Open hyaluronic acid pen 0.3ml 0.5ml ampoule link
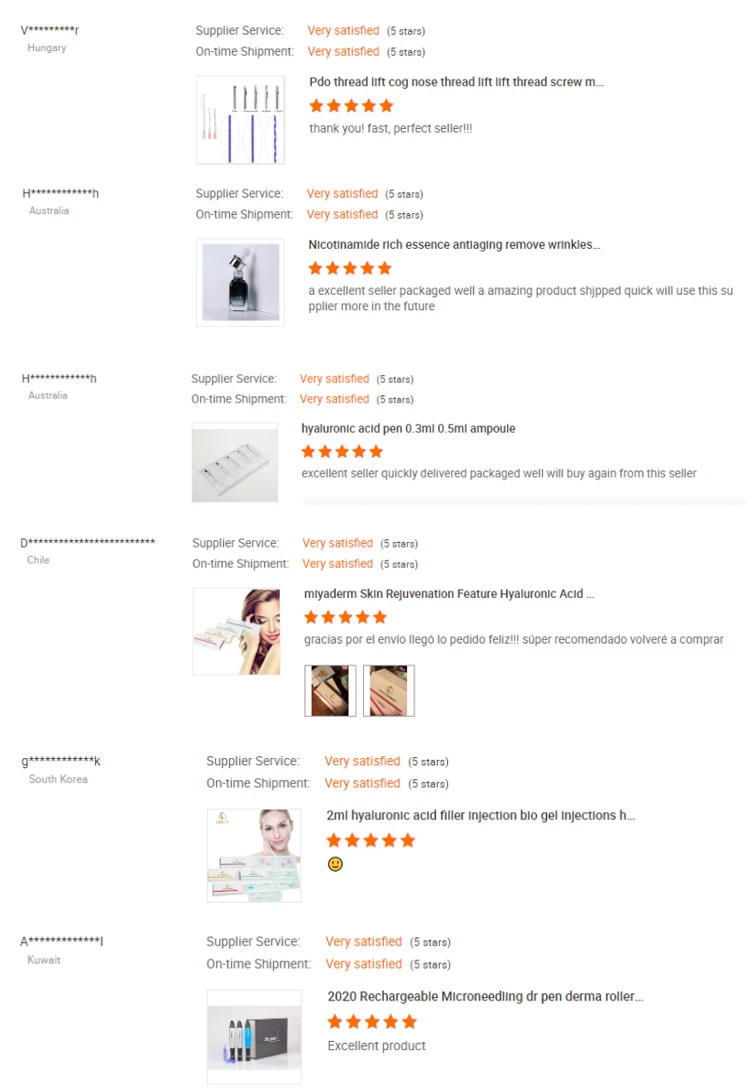The image size is (750, 1089). pos(408,429)
